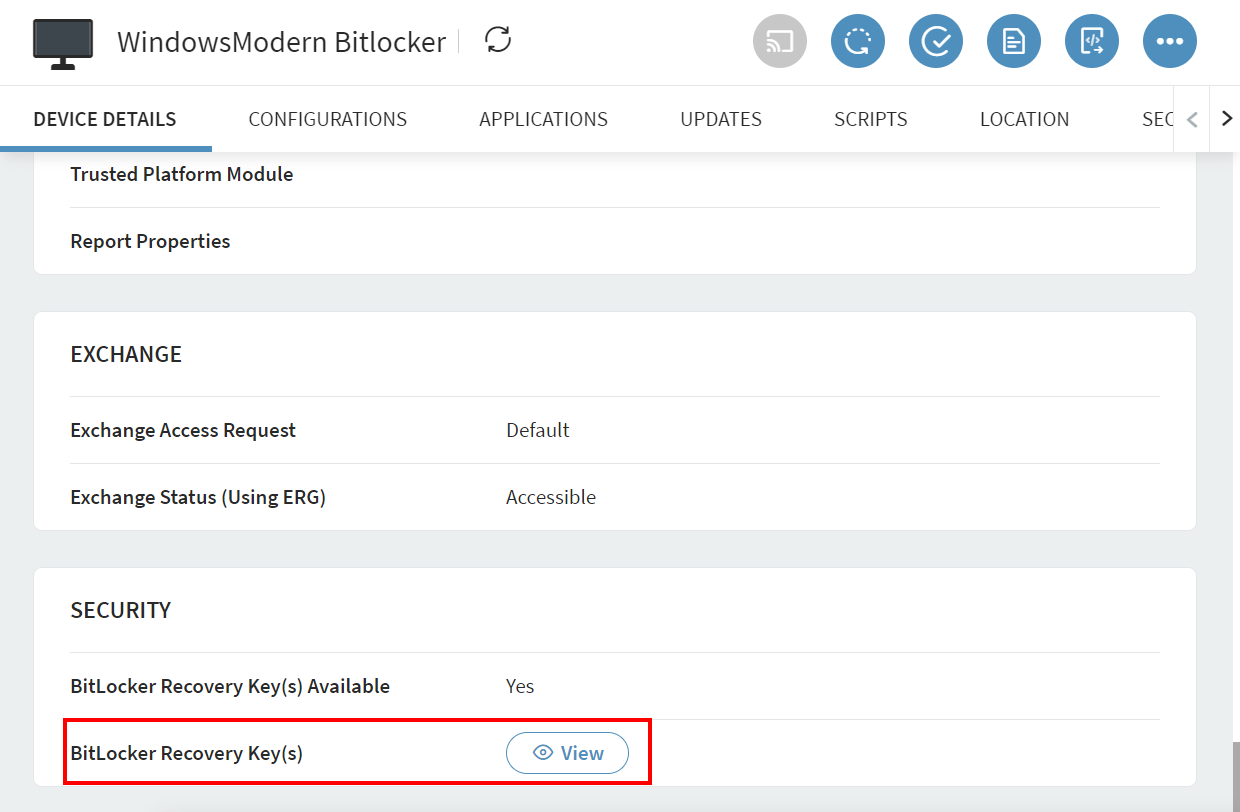Screen dimensions: 1240x812
Task: Open the Applications tab
Action: (x=543, y=119)
